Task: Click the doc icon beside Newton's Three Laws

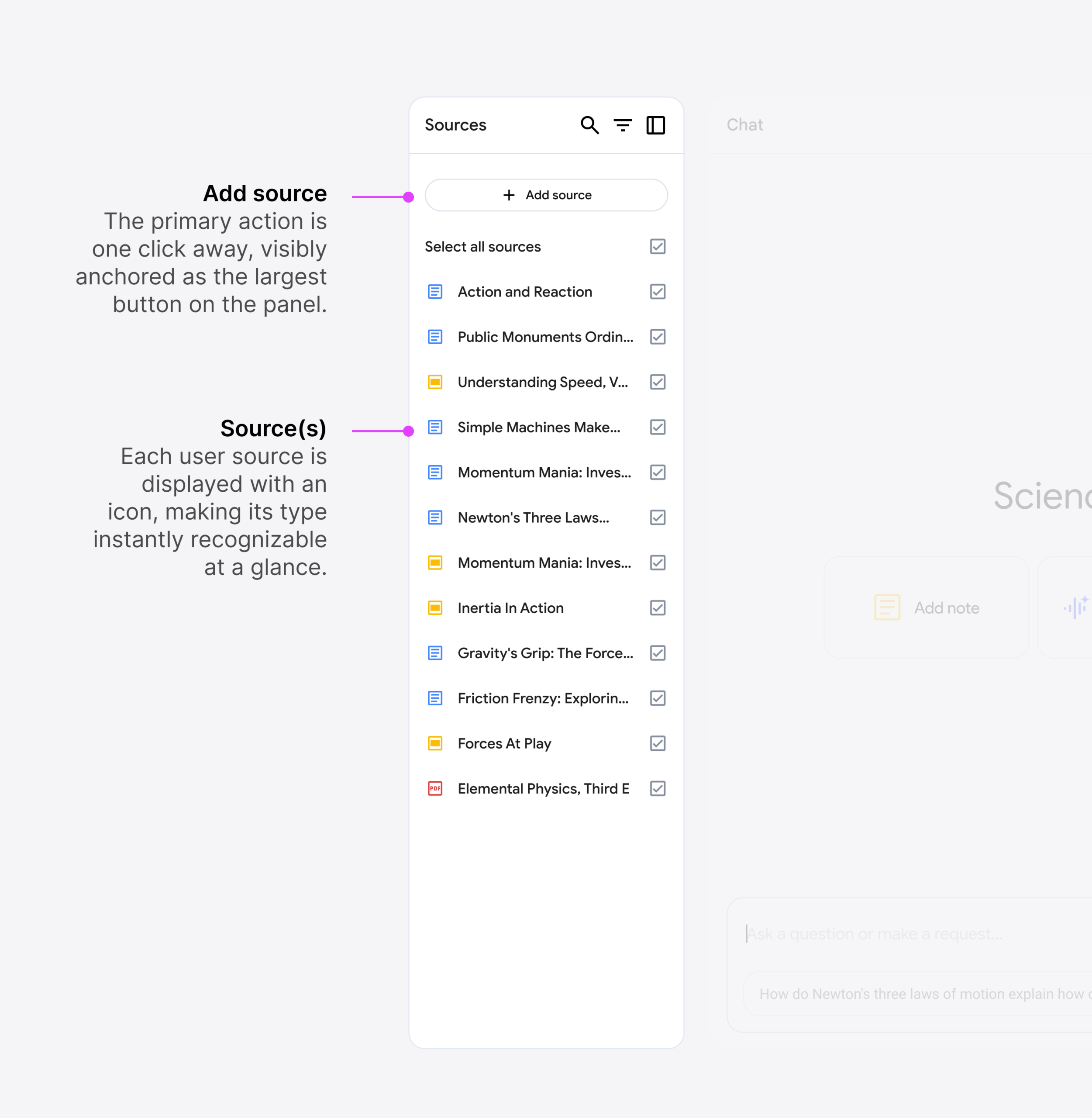Action: 435,518
